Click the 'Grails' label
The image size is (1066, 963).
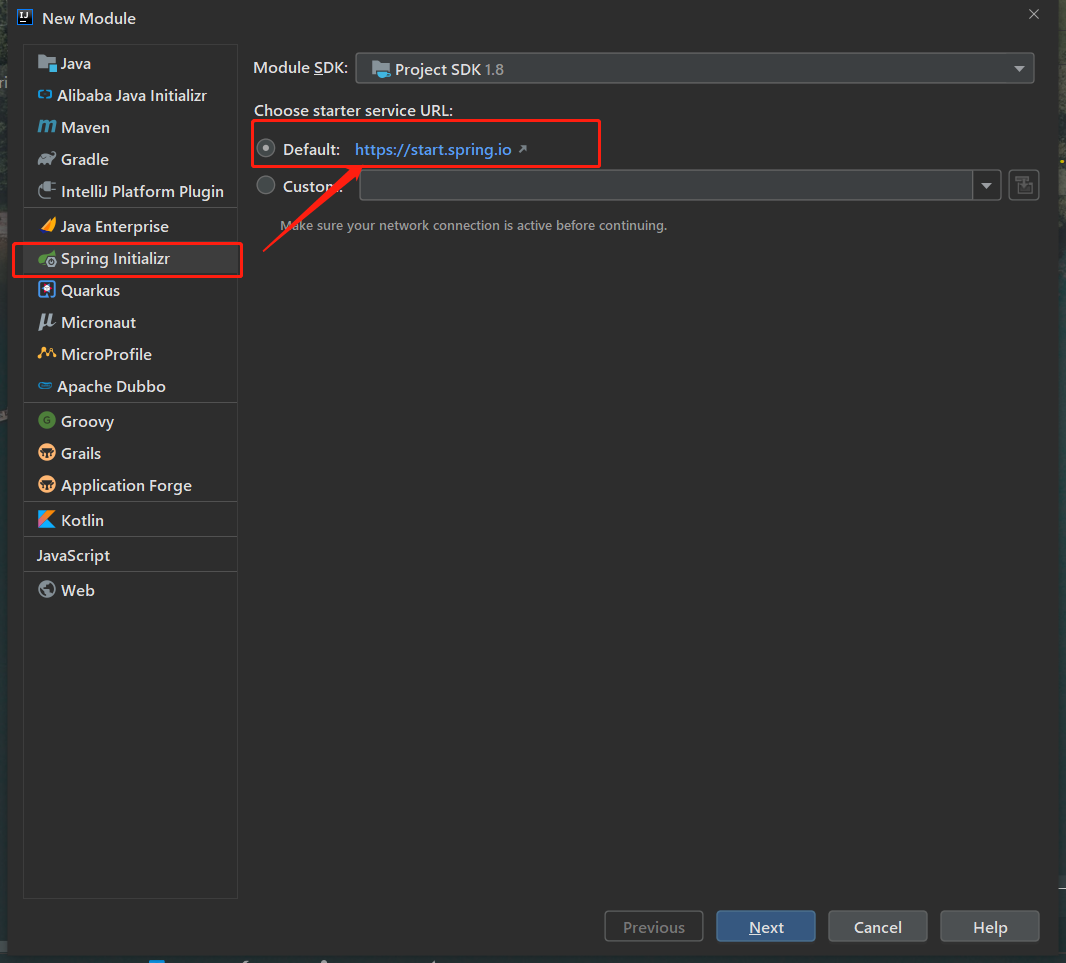click(x=81, y=453)
